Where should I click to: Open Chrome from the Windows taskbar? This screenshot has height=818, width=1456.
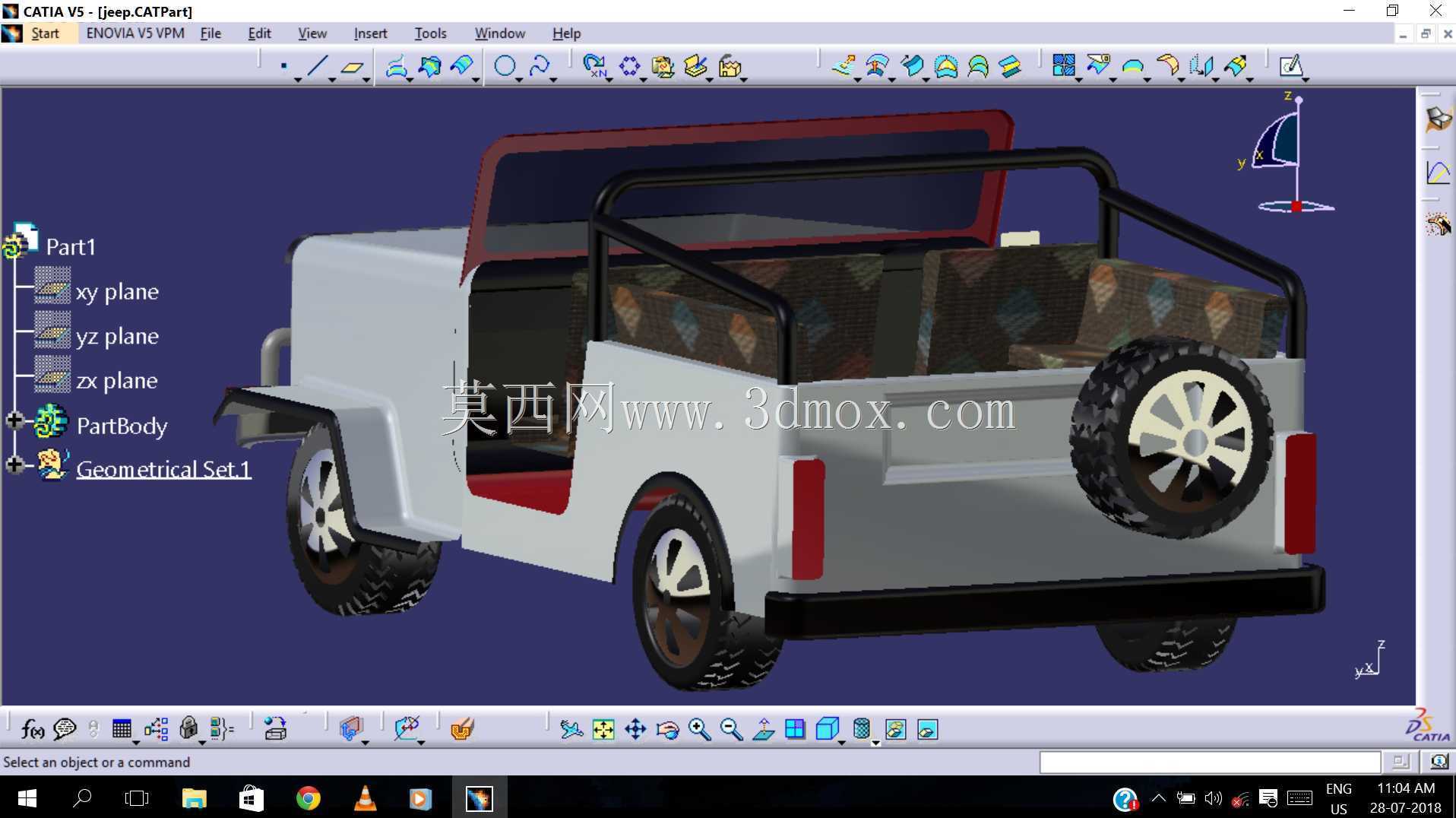[x=308, y=798]
